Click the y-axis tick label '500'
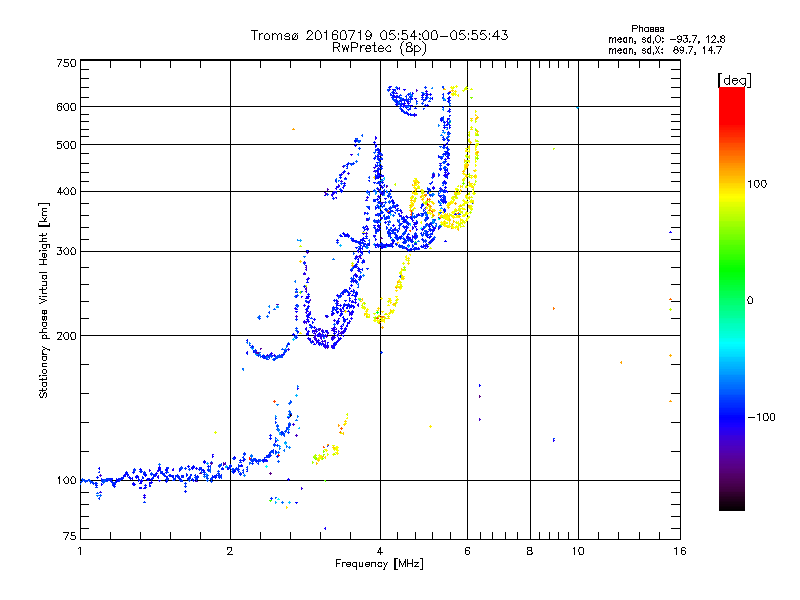The image size is (800, 600). point(66,145)
